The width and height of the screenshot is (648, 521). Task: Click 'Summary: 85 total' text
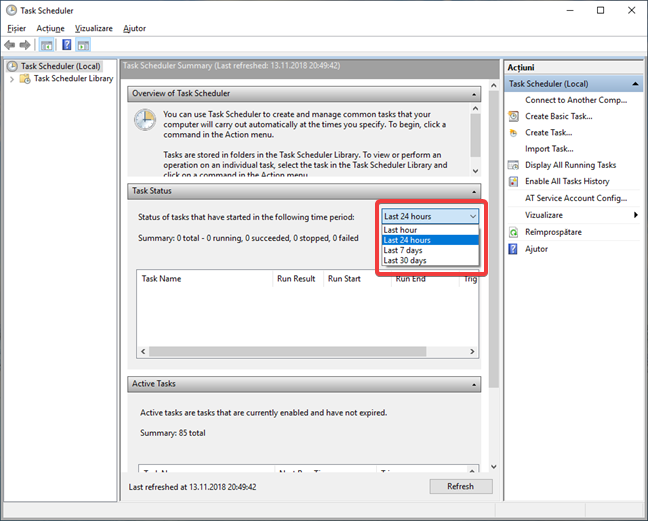(x=172, y=433)
